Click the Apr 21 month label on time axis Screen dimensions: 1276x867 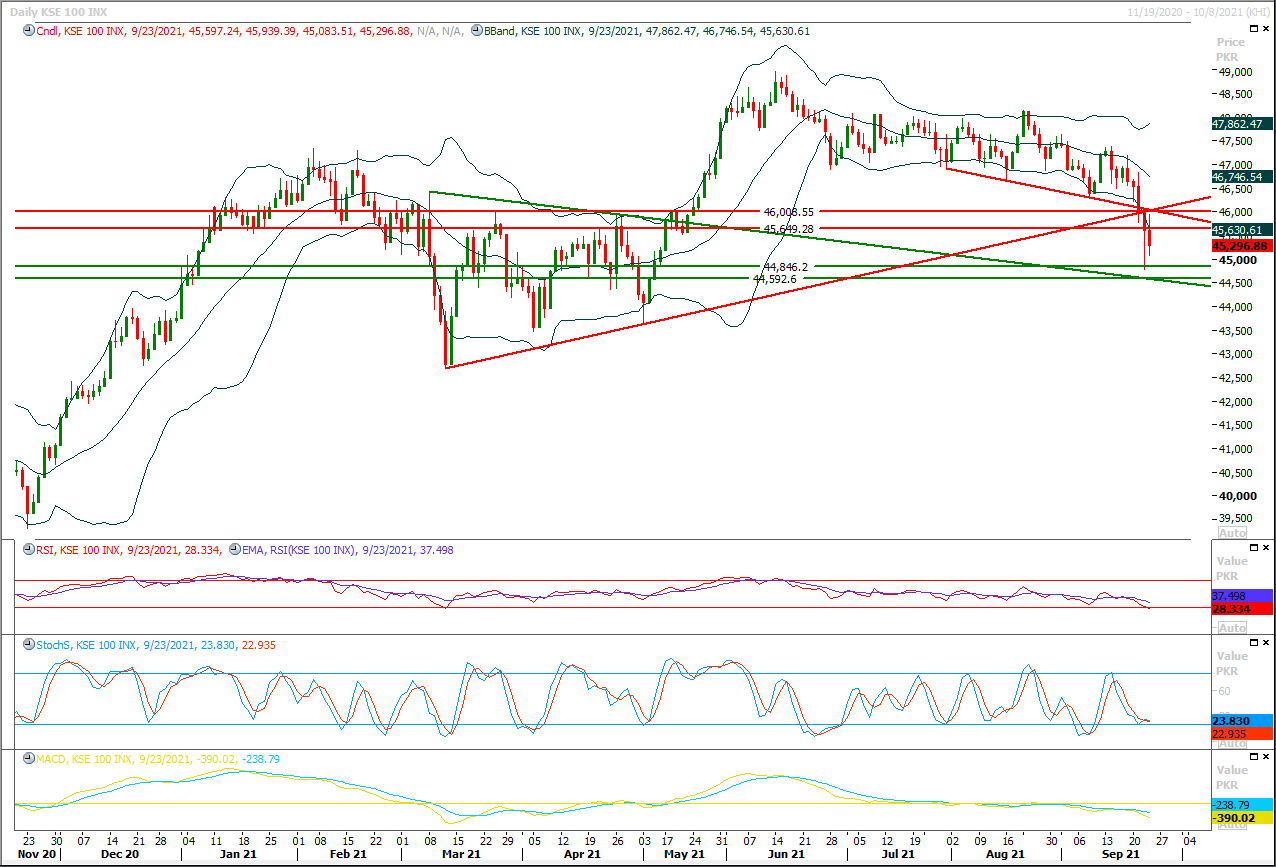click(x=583, y=855)
